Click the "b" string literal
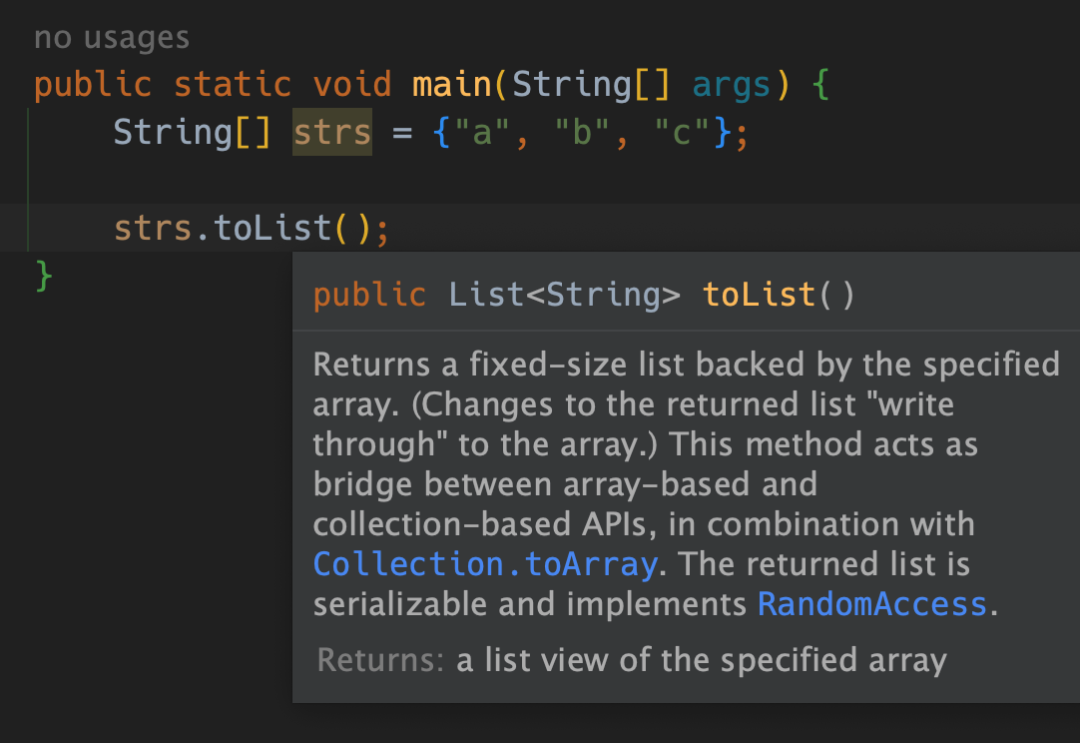Image resolution: width=1080 pixels, height=743 pixels. point(582,132)
